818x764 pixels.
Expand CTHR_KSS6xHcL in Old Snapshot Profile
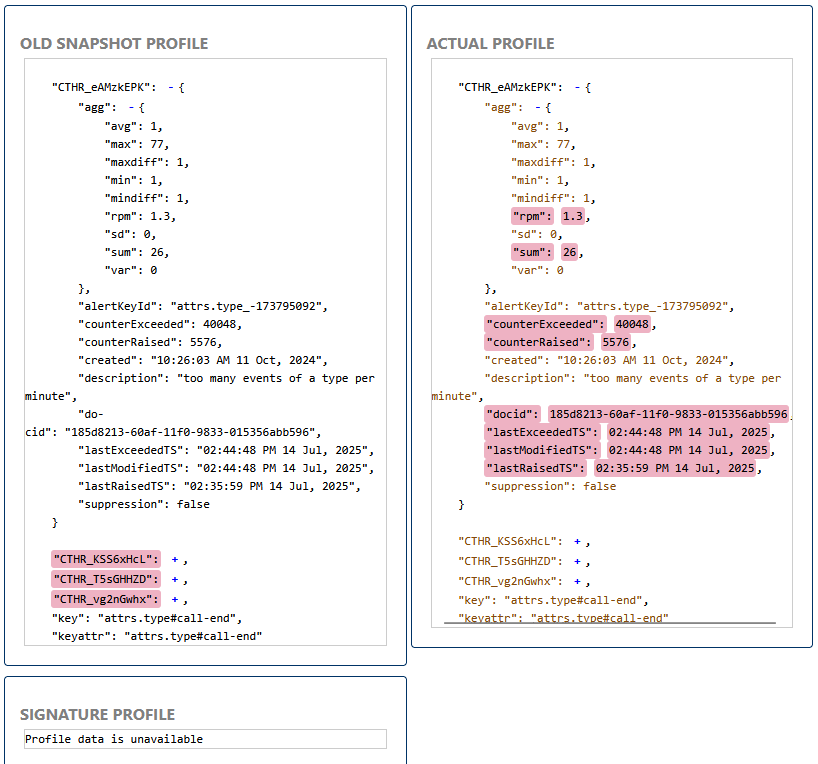coord(175,559)
